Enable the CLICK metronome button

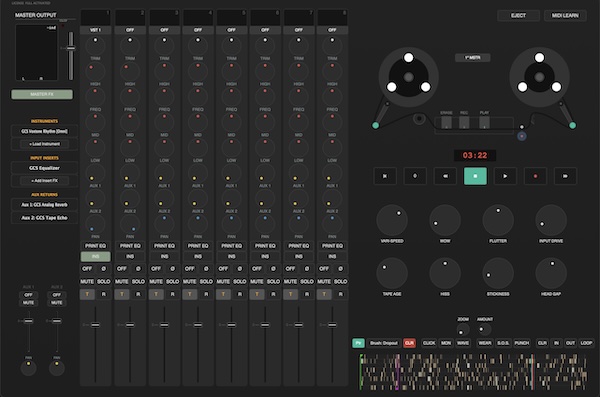click(x=429, y=343)
